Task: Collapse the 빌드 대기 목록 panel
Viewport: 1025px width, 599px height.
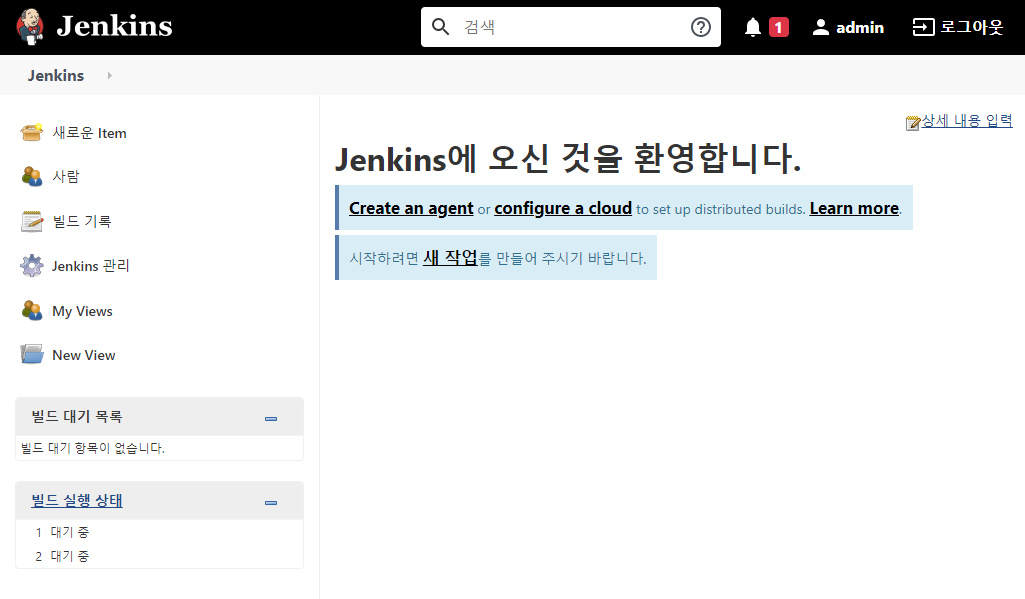Action: coord(271,419)
